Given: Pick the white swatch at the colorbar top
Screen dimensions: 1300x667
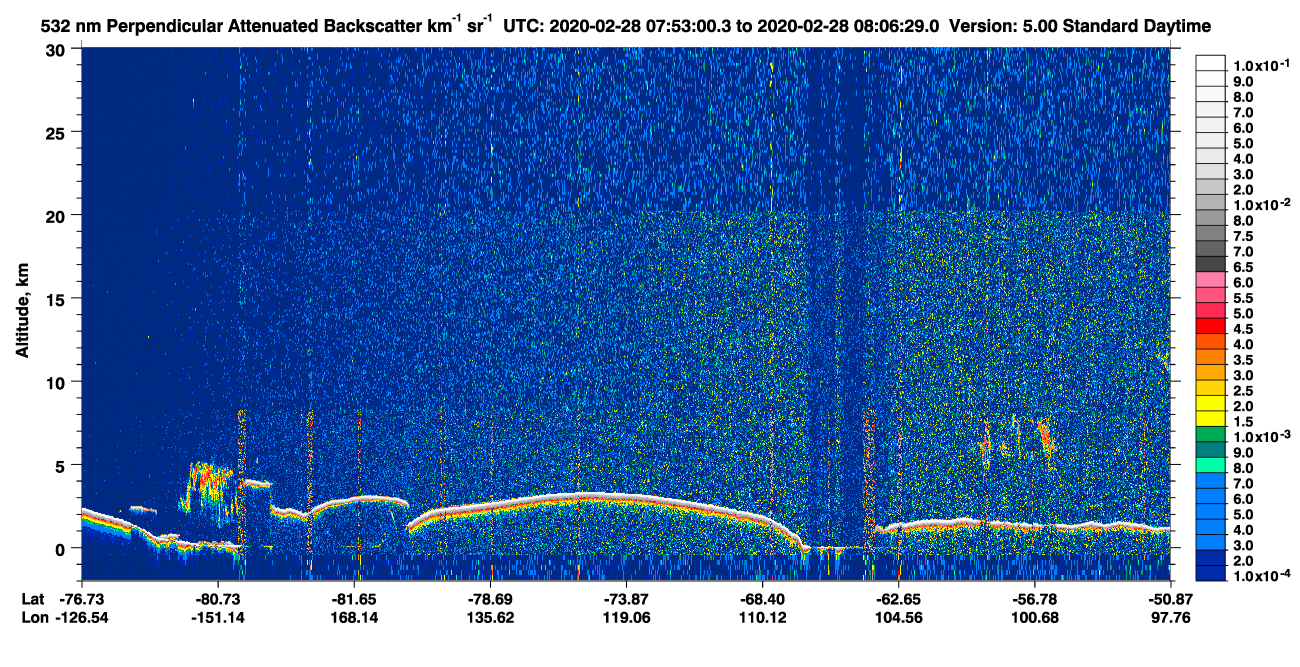Looking at the screenshot, I should pyautogui.click(x=1211, y=63).
